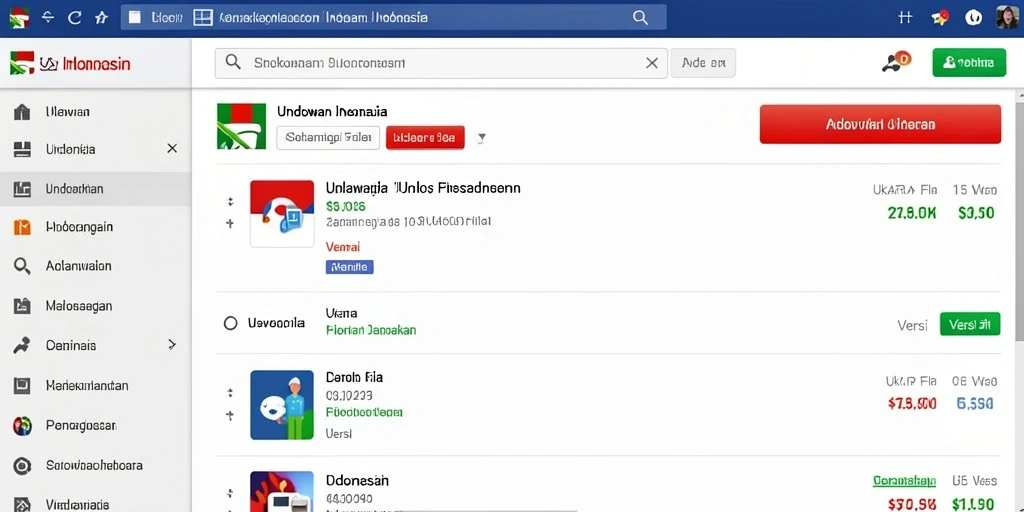The height and width of the screenshot is (512, 1024).
Task: Click the Malosaegan sidebar icon
Action: (x=22, y=306)
